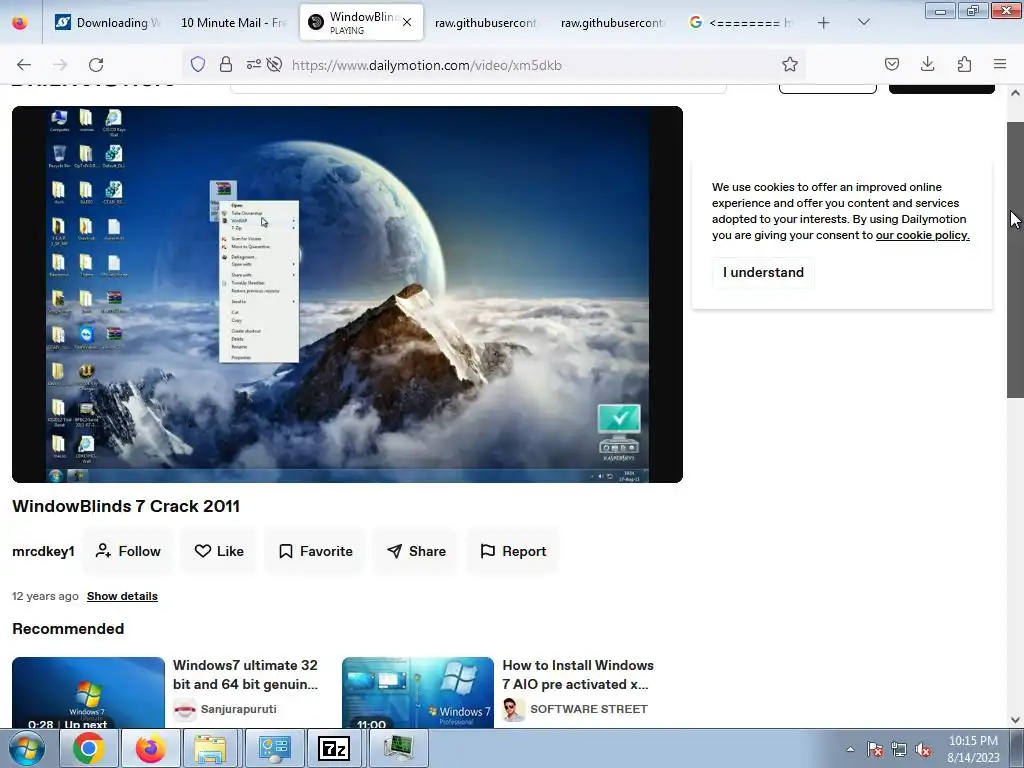The image size is (1024, 768).
Task: Open the site permissions icon in address bar
Action: point(253,64)
